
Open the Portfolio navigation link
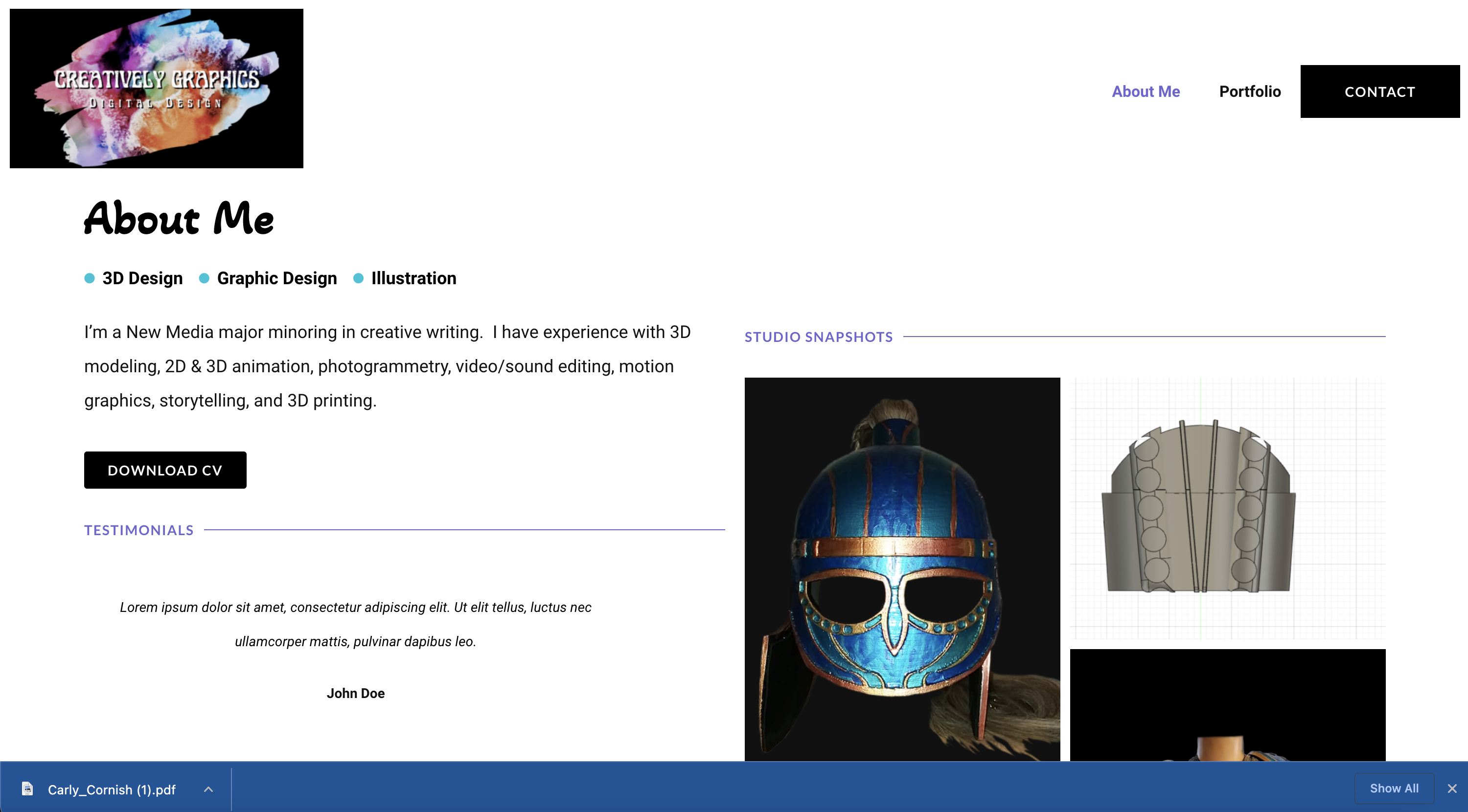click(x=1249, y=91)
